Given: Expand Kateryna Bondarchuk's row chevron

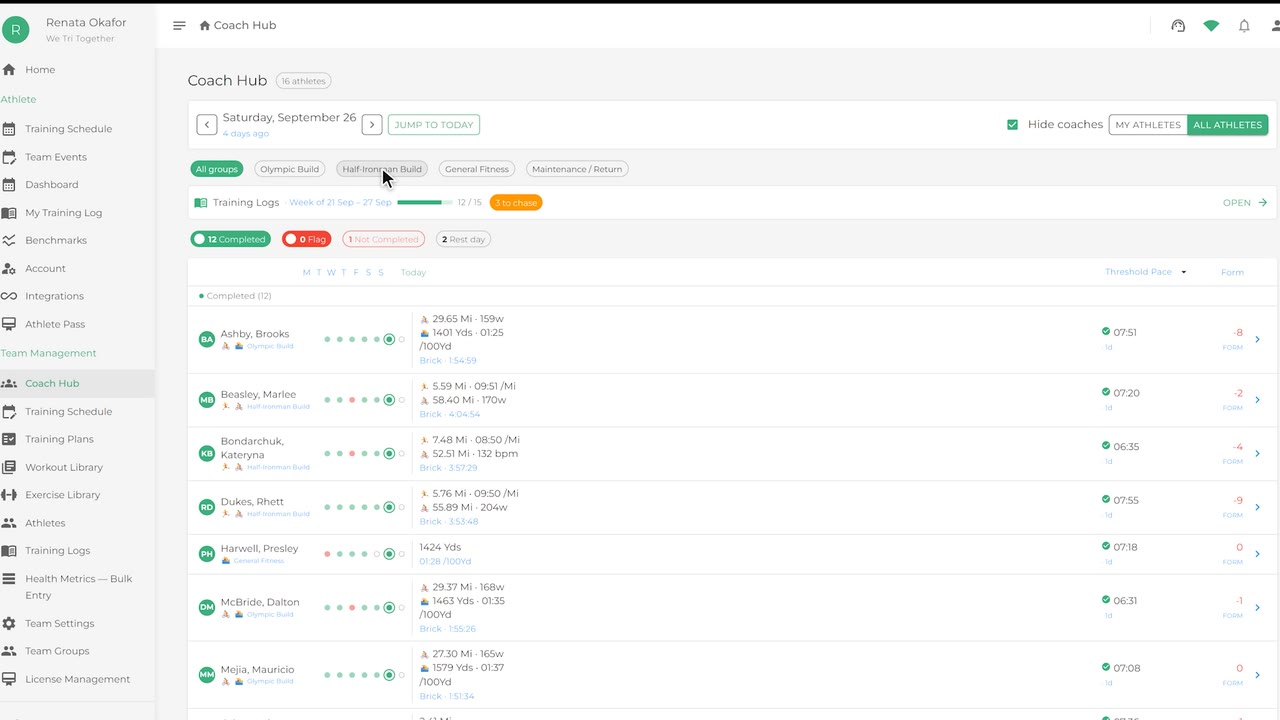Looking at the screenshot, I should click(x=1257, y=454).
